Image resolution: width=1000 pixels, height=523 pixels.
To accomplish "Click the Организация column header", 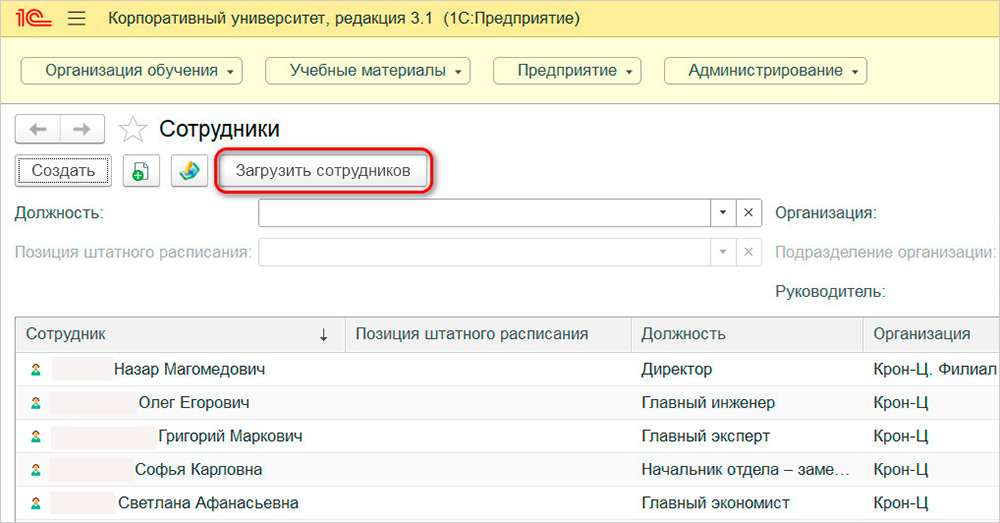I will (931, 334).
